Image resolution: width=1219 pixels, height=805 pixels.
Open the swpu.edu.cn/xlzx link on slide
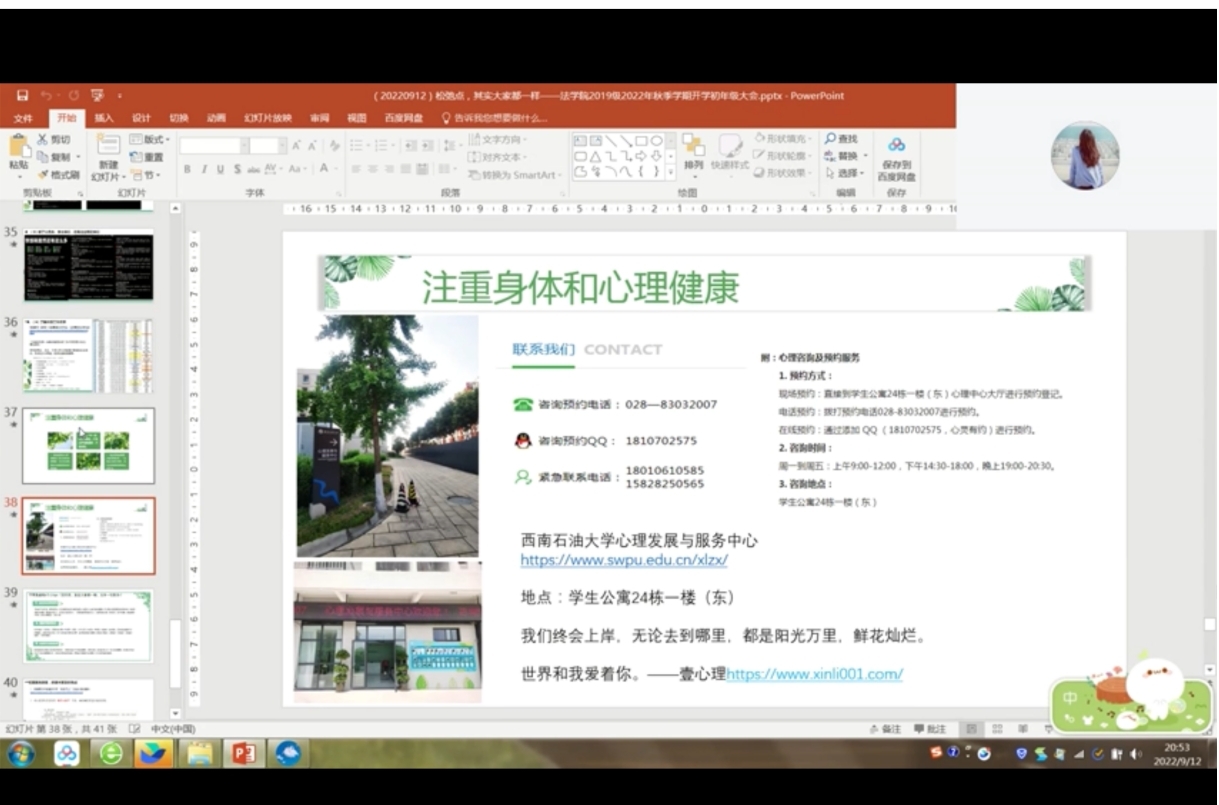(623, 560)
